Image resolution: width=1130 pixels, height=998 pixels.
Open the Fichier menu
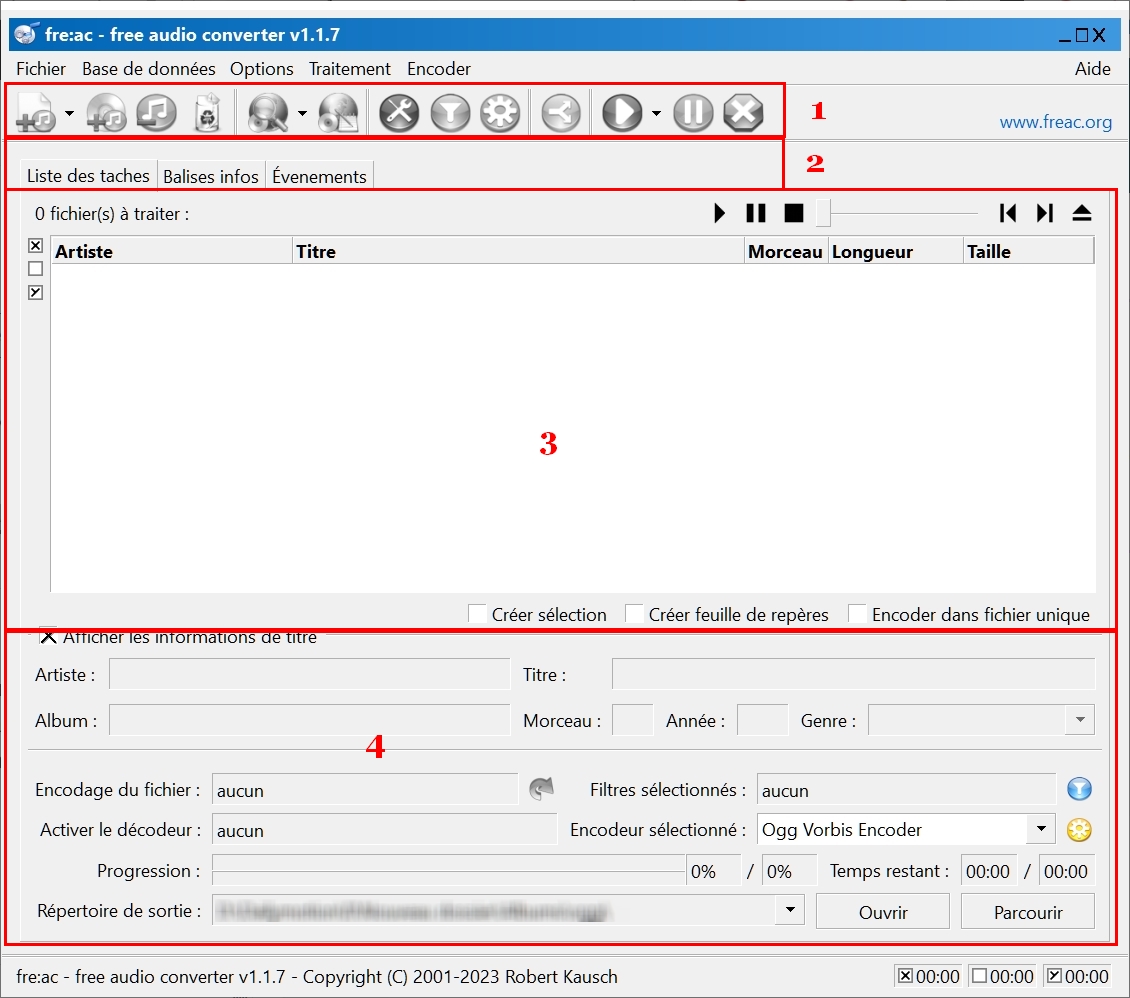point(41,68)
